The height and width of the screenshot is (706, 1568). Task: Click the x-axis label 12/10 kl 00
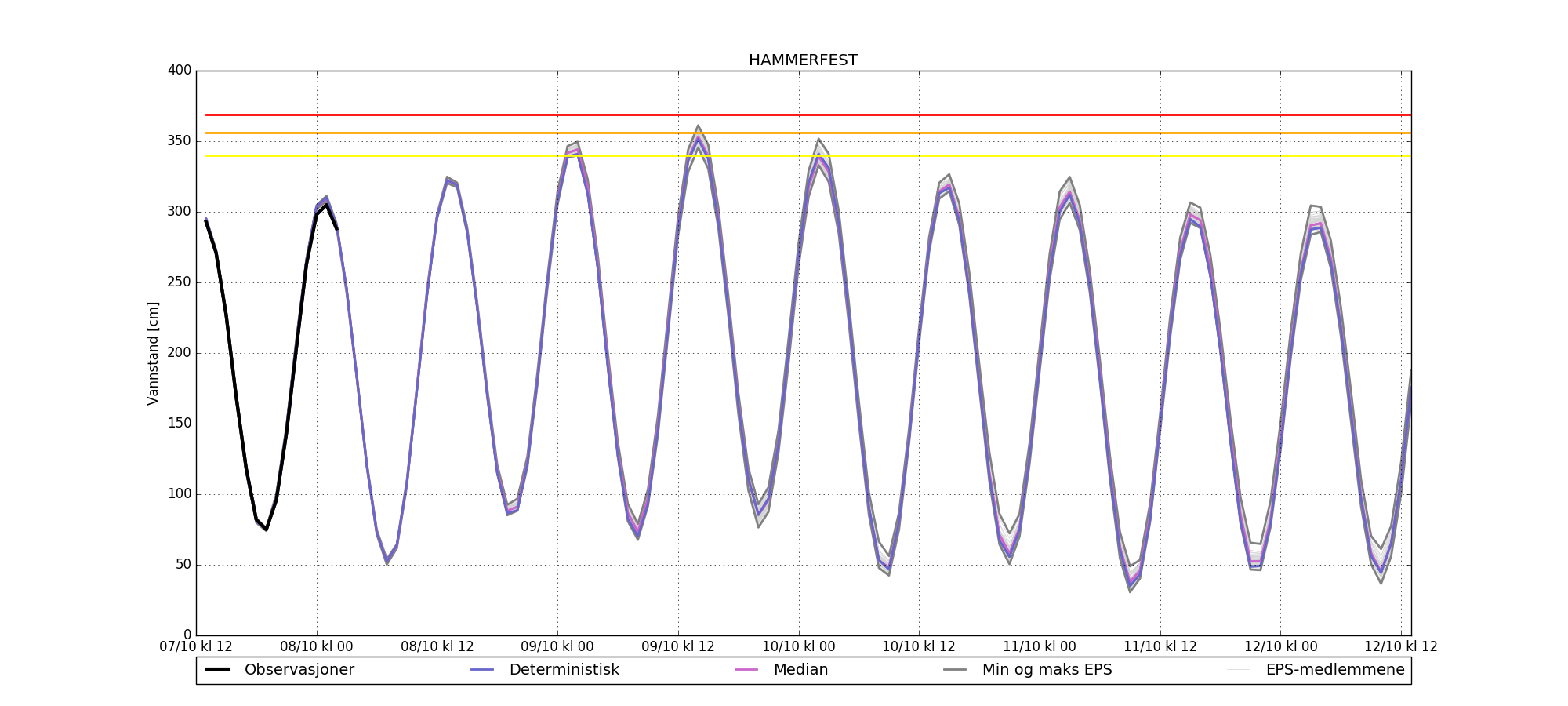click(1281, 647)
